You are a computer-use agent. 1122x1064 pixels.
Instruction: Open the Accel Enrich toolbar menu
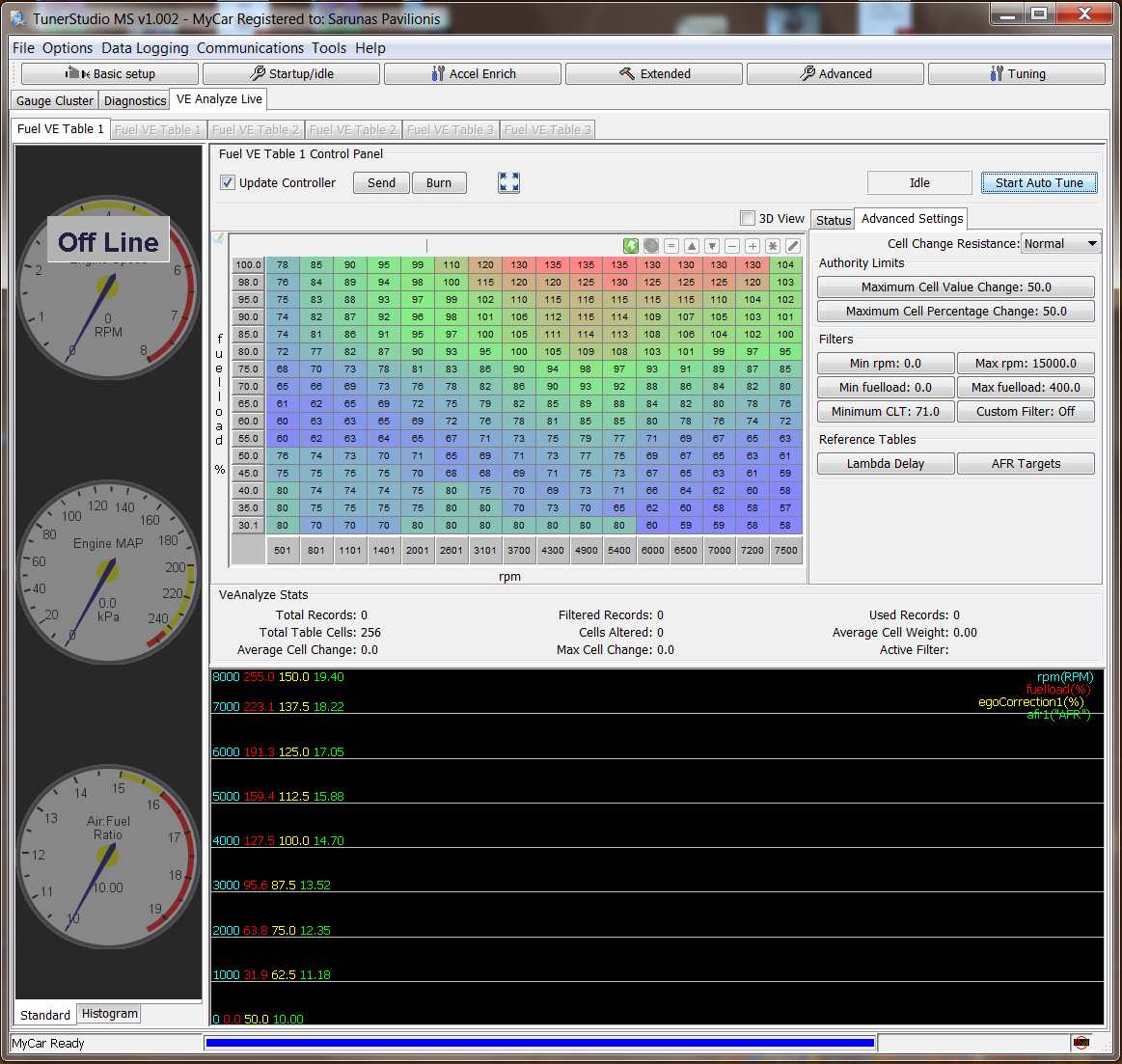click(x=472, y=74)
